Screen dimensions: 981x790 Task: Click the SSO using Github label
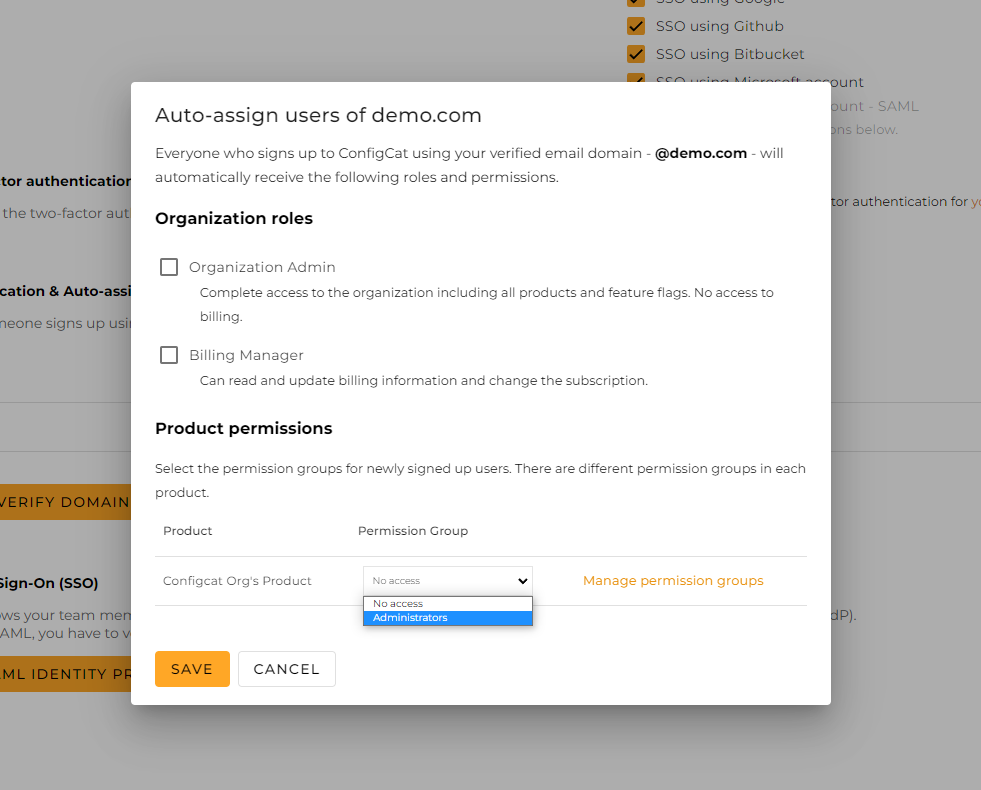[719, 25]
